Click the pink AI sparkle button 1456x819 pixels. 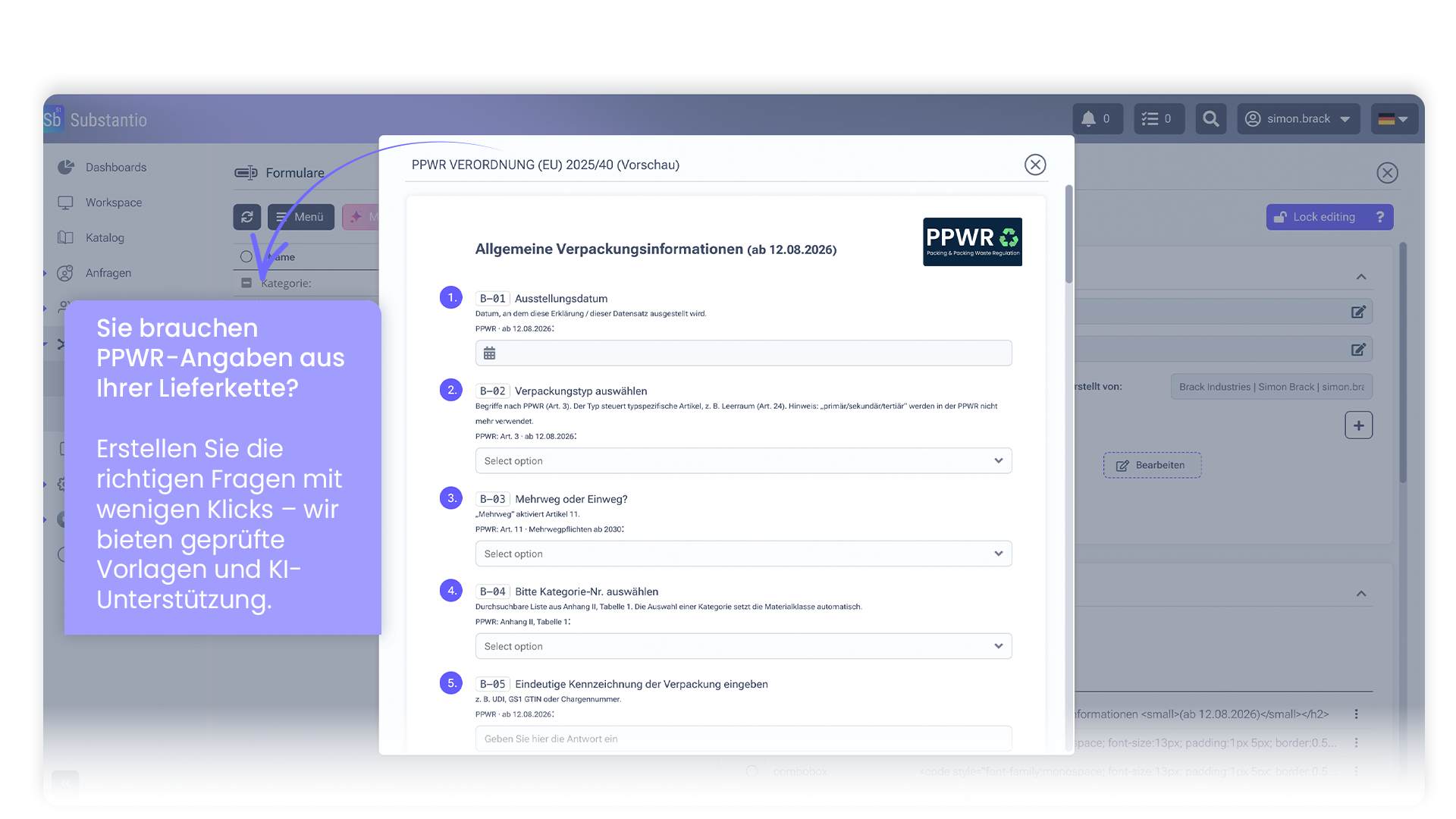pos(361,217)
